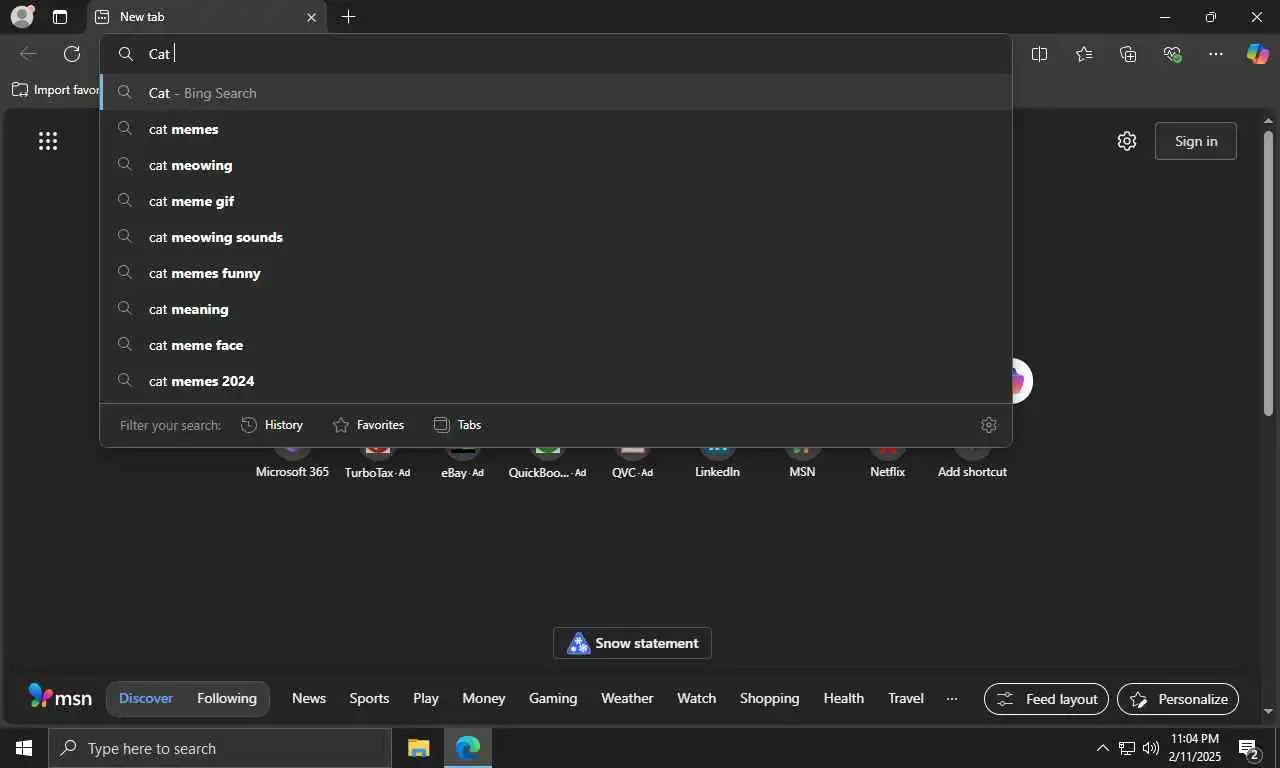This screenshot has width=1280, height=768.
Task: Open the Watch category
Action: [x=696, y=698]
